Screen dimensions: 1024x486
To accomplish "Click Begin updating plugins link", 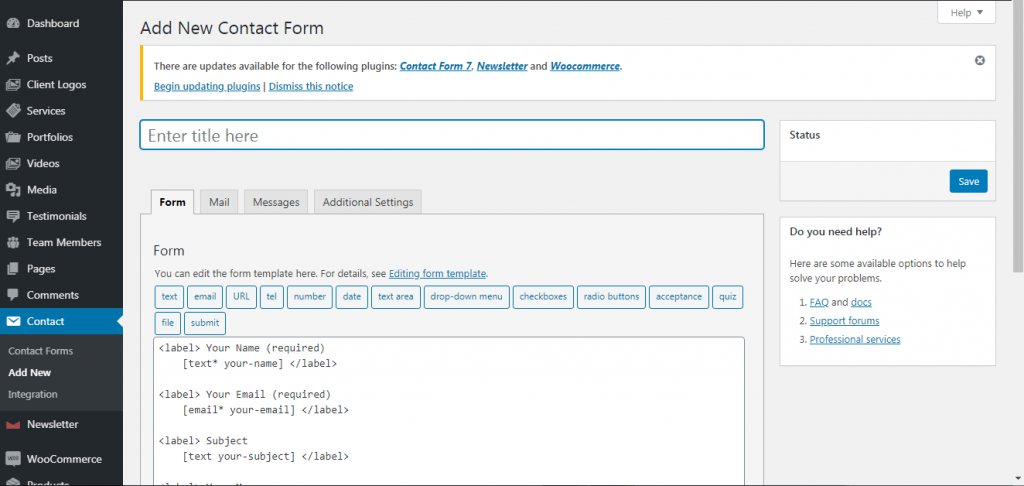I will 207,86.
